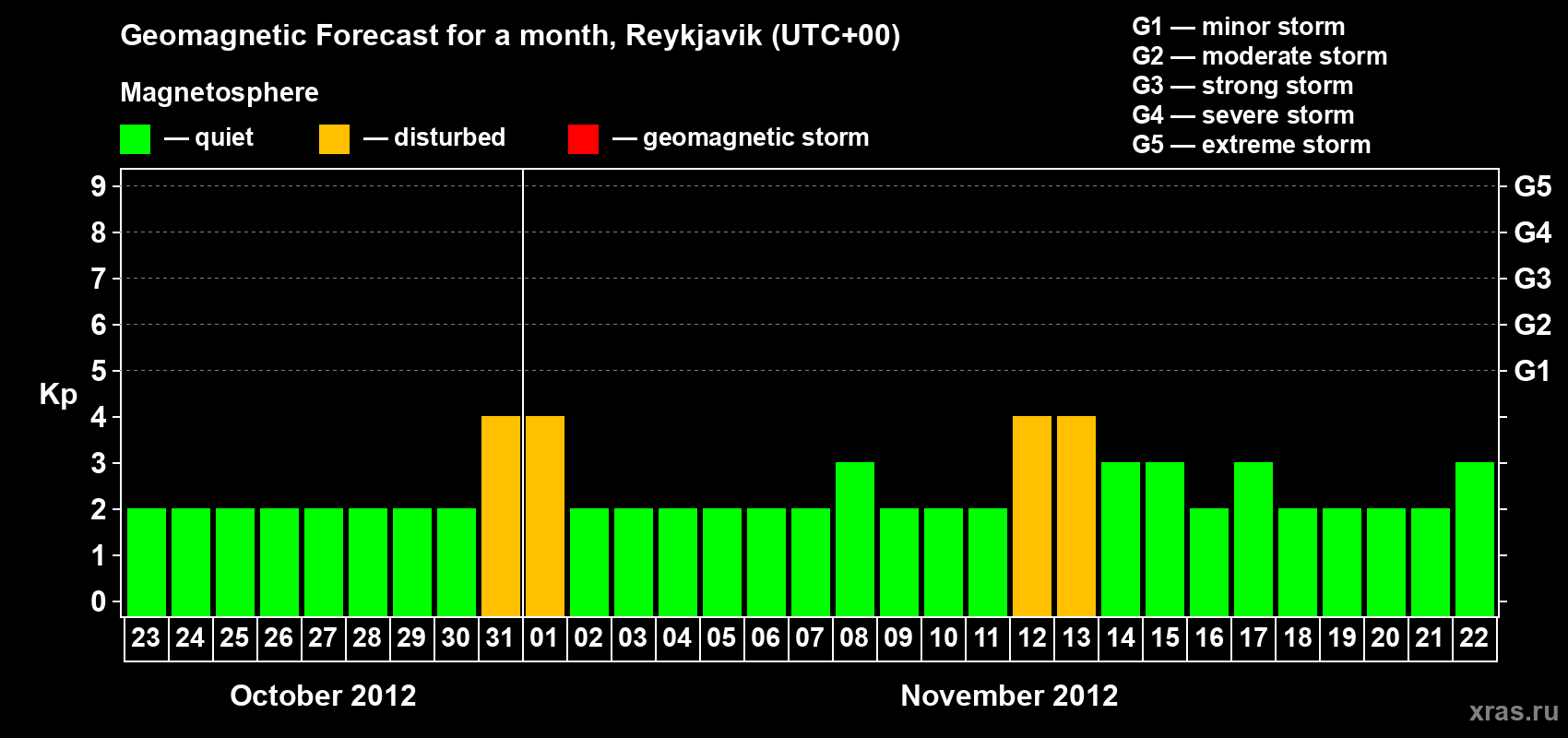Click the green bar for November 14
1568x738 pixels.
[x=1121, y=539]
